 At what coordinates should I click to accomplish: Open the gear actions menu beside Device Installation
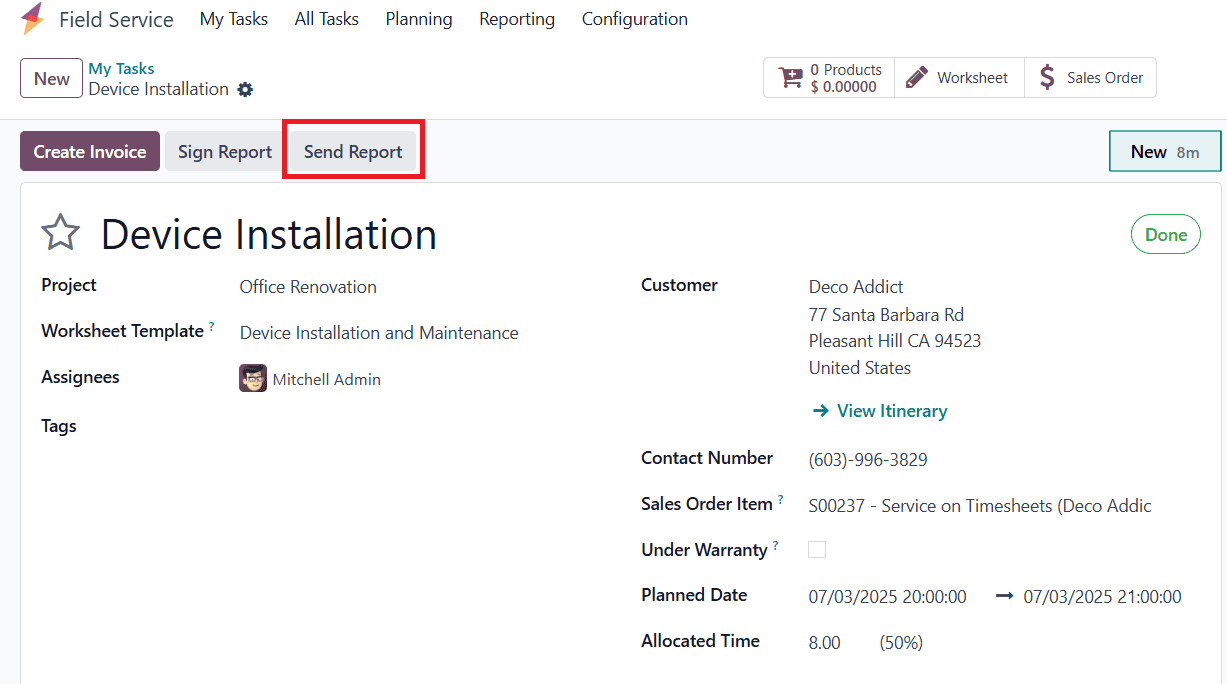click(245, 90)
